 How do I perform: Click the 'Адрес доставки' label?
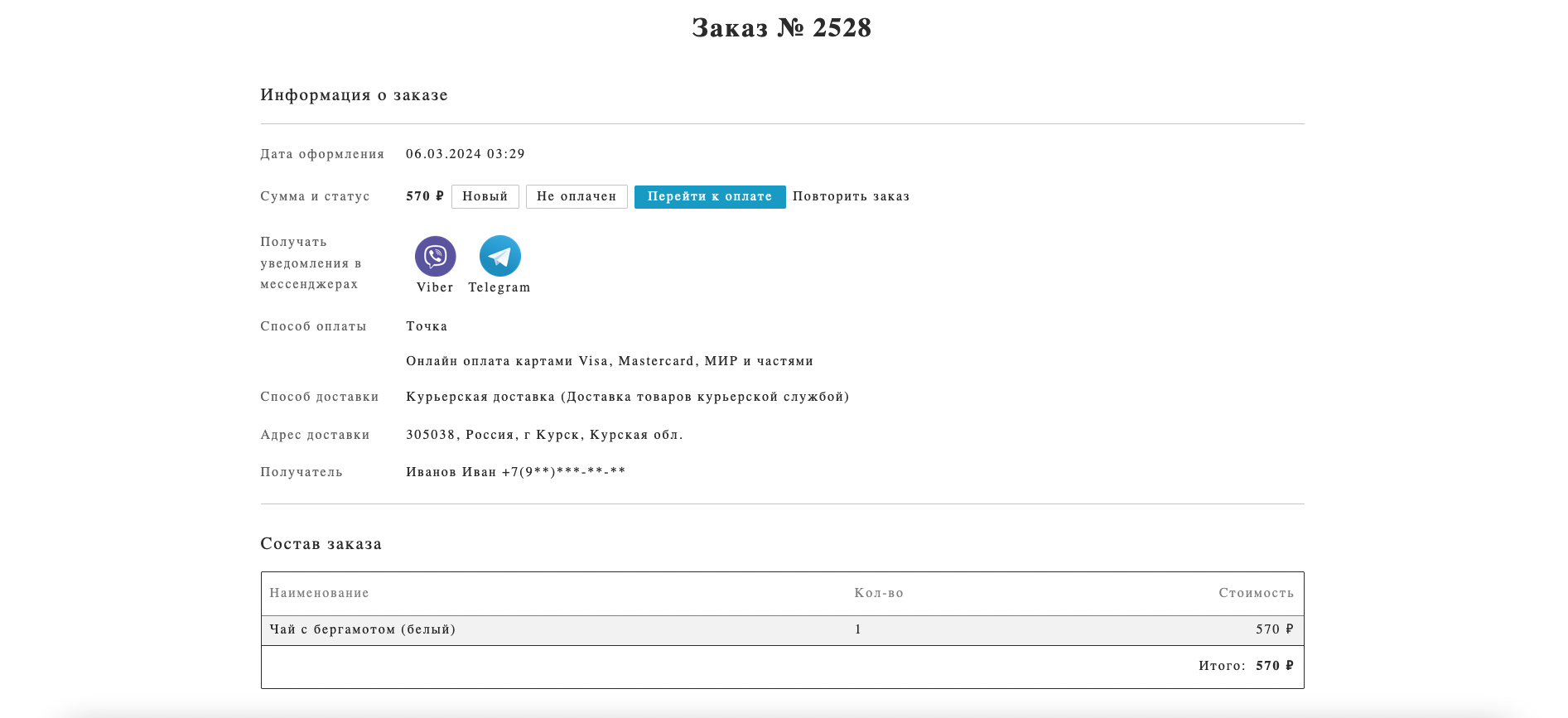(x=315, y=435)
